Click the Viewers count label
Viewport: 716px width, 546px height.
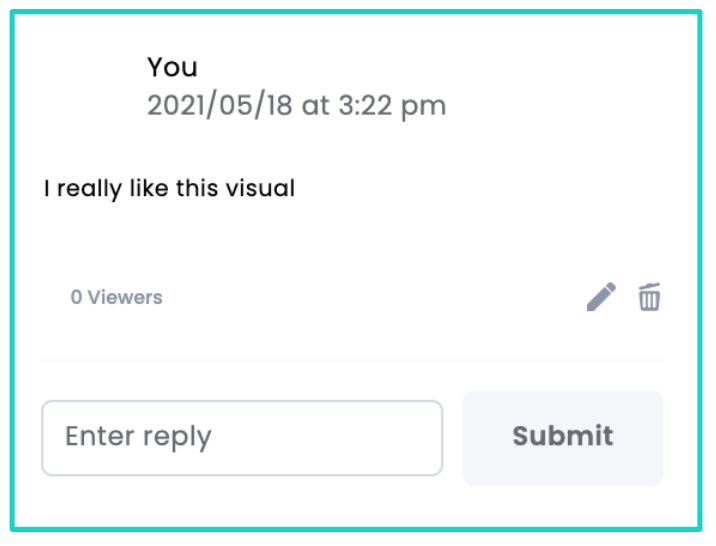pyautogui.click(x=116, y=297)
